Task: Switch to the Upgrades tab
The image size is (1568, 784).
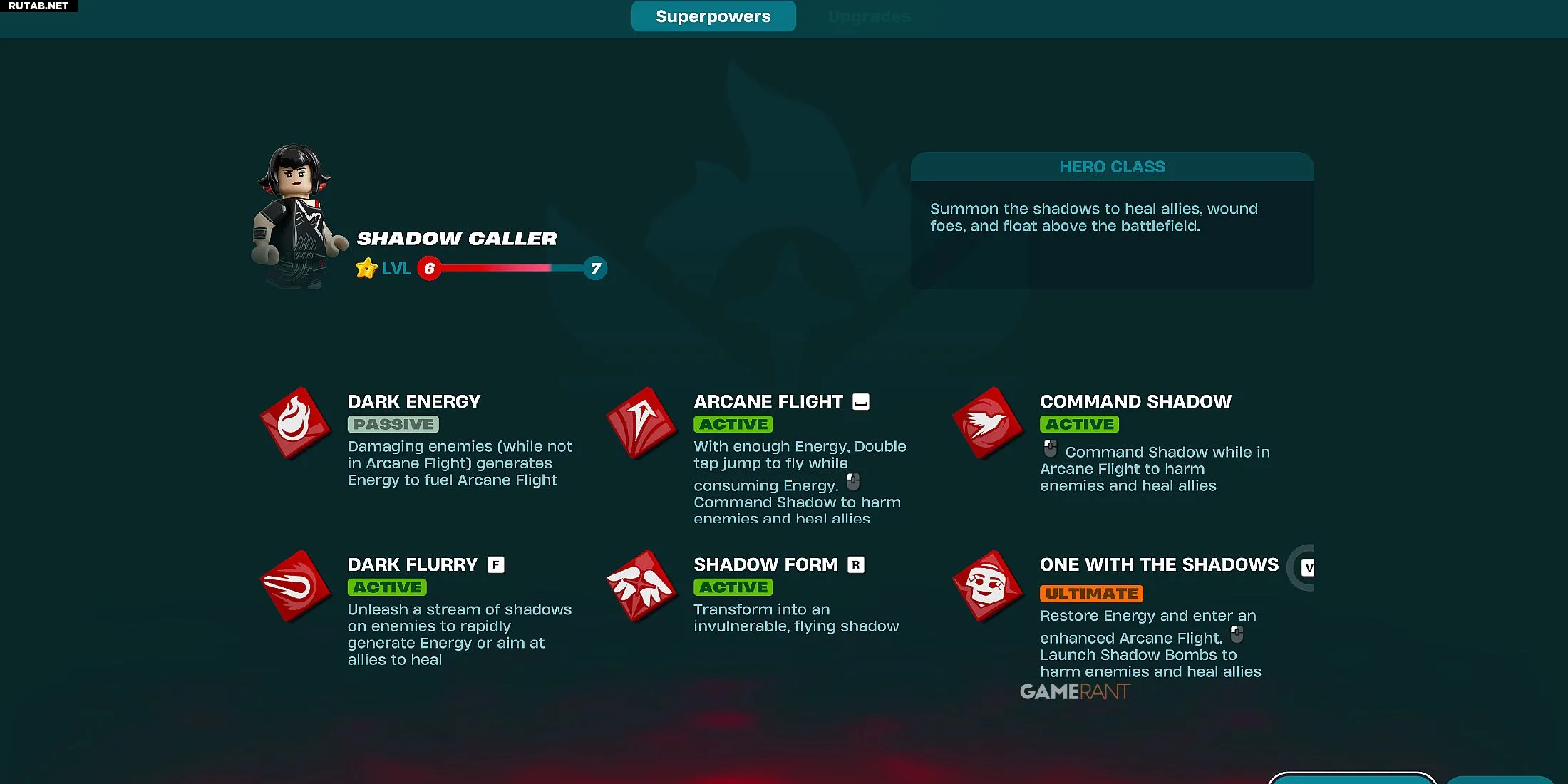Action: 870,16
